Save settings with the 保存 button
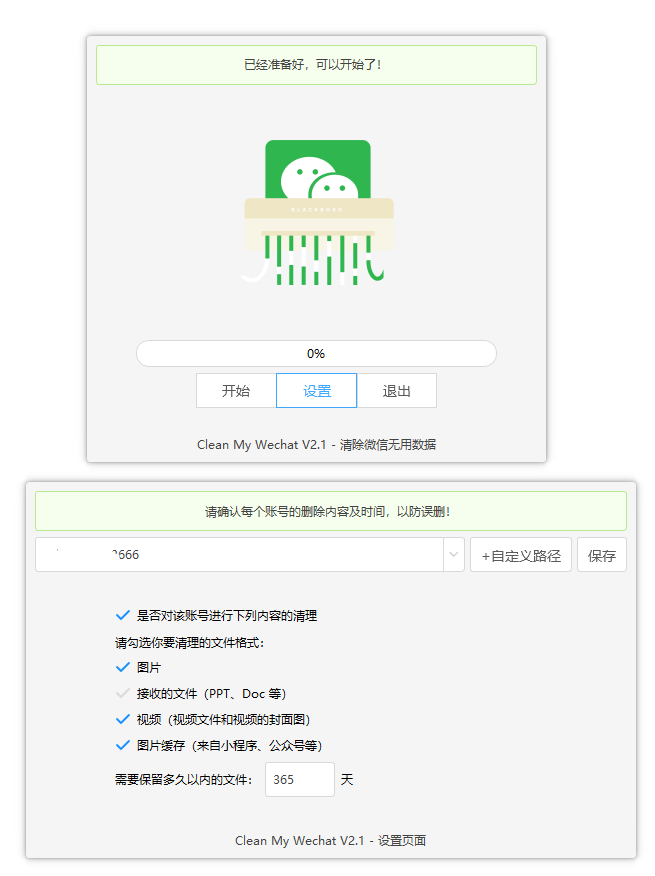This screenshot has height=876, width=655. [x=602, y=555]
